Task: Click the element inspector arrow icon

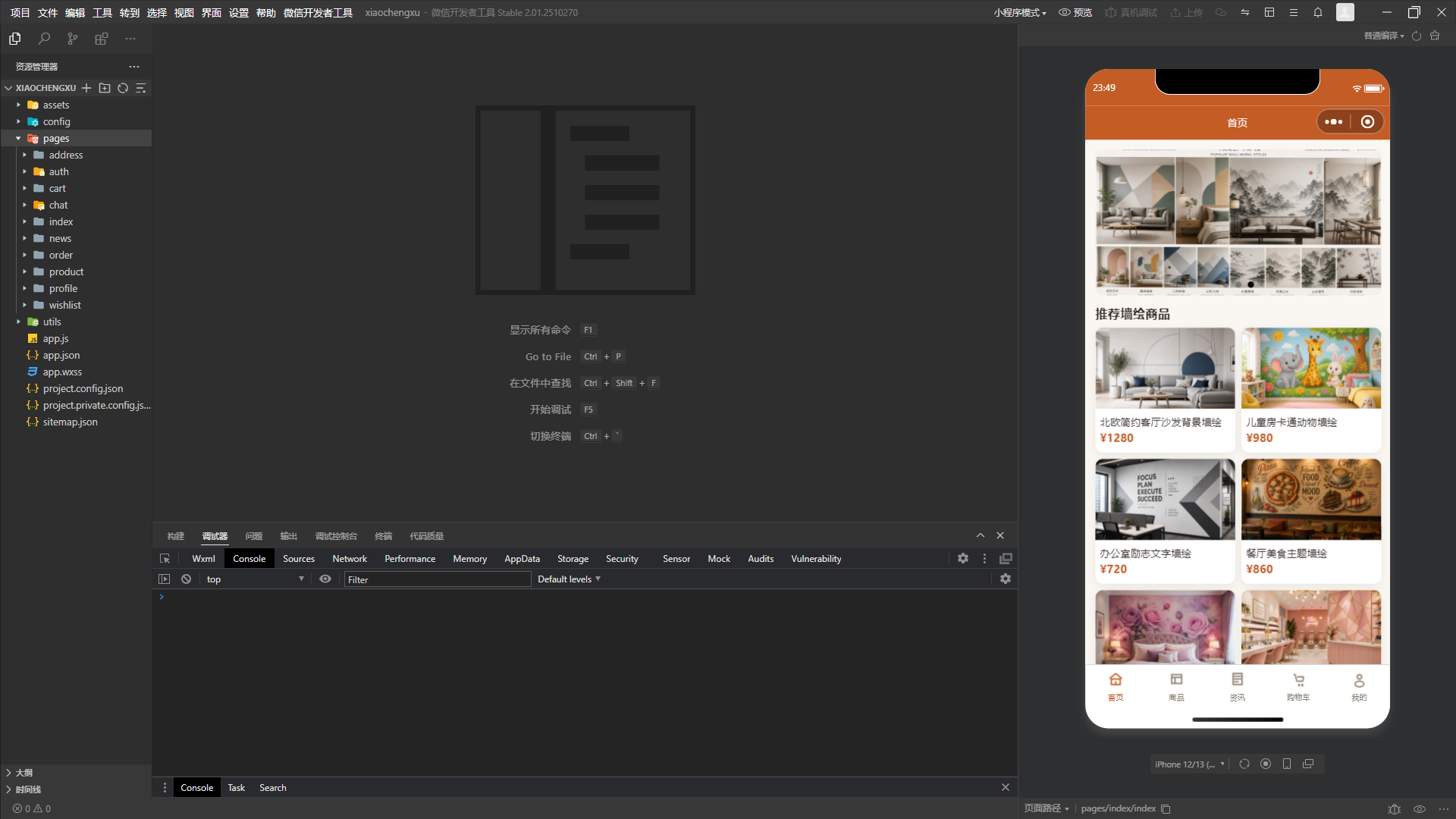Action: tap(165, 559)
